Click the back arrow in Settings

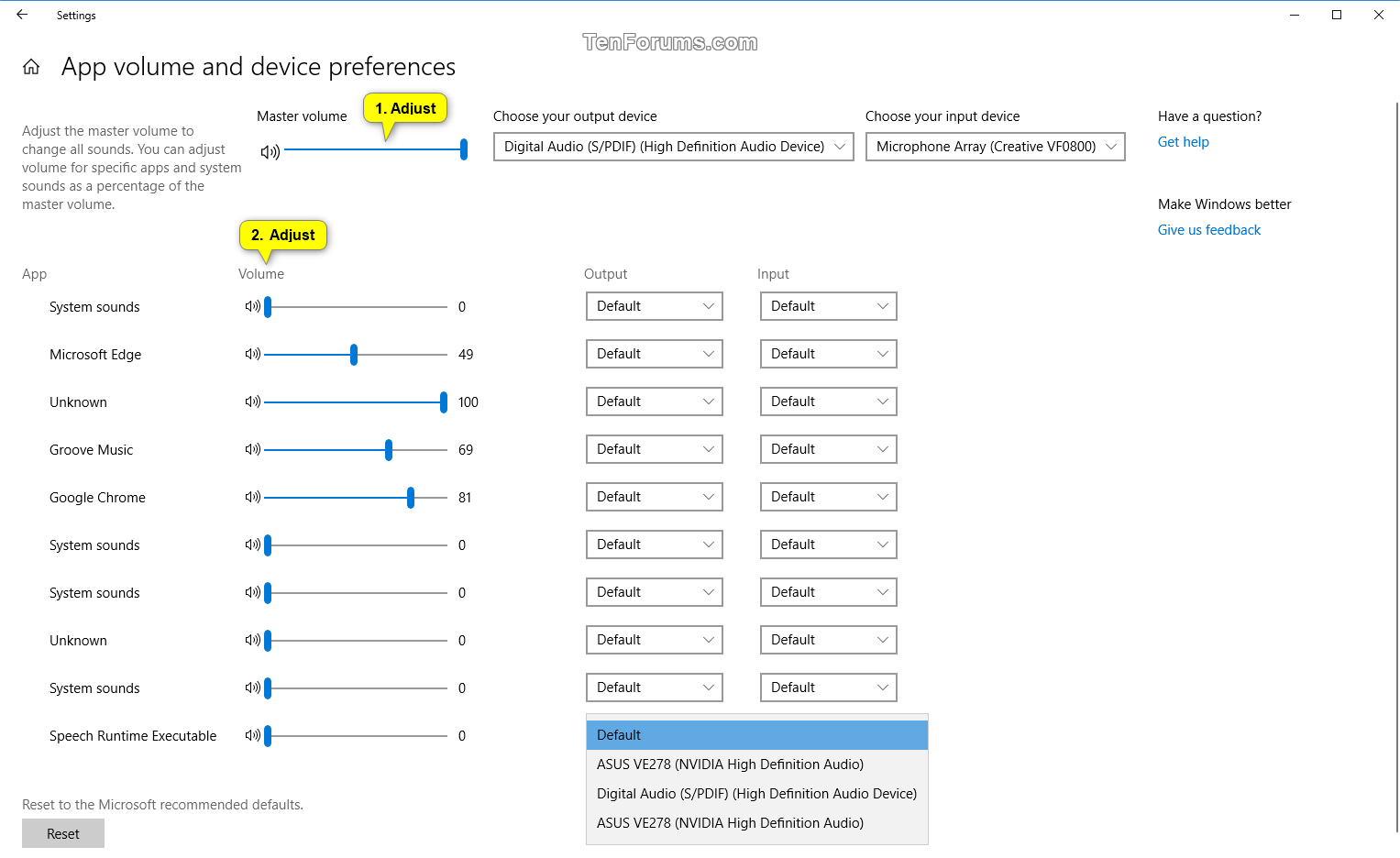click(x=21, y=15)
